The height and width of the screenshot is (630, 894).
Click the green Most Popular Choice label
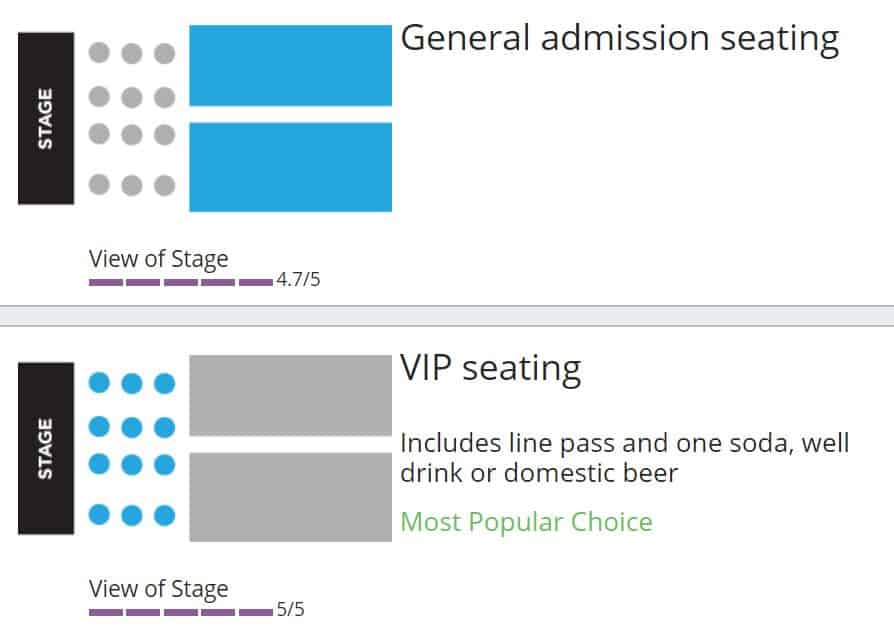coord(526,522)
